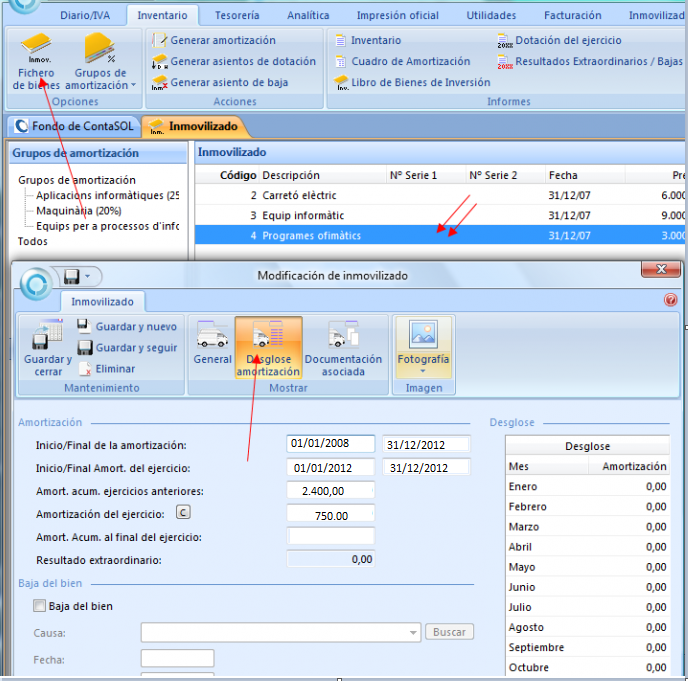Select Maquinaria (20%) tree item

pyautogui.click(x=78, y=211)
